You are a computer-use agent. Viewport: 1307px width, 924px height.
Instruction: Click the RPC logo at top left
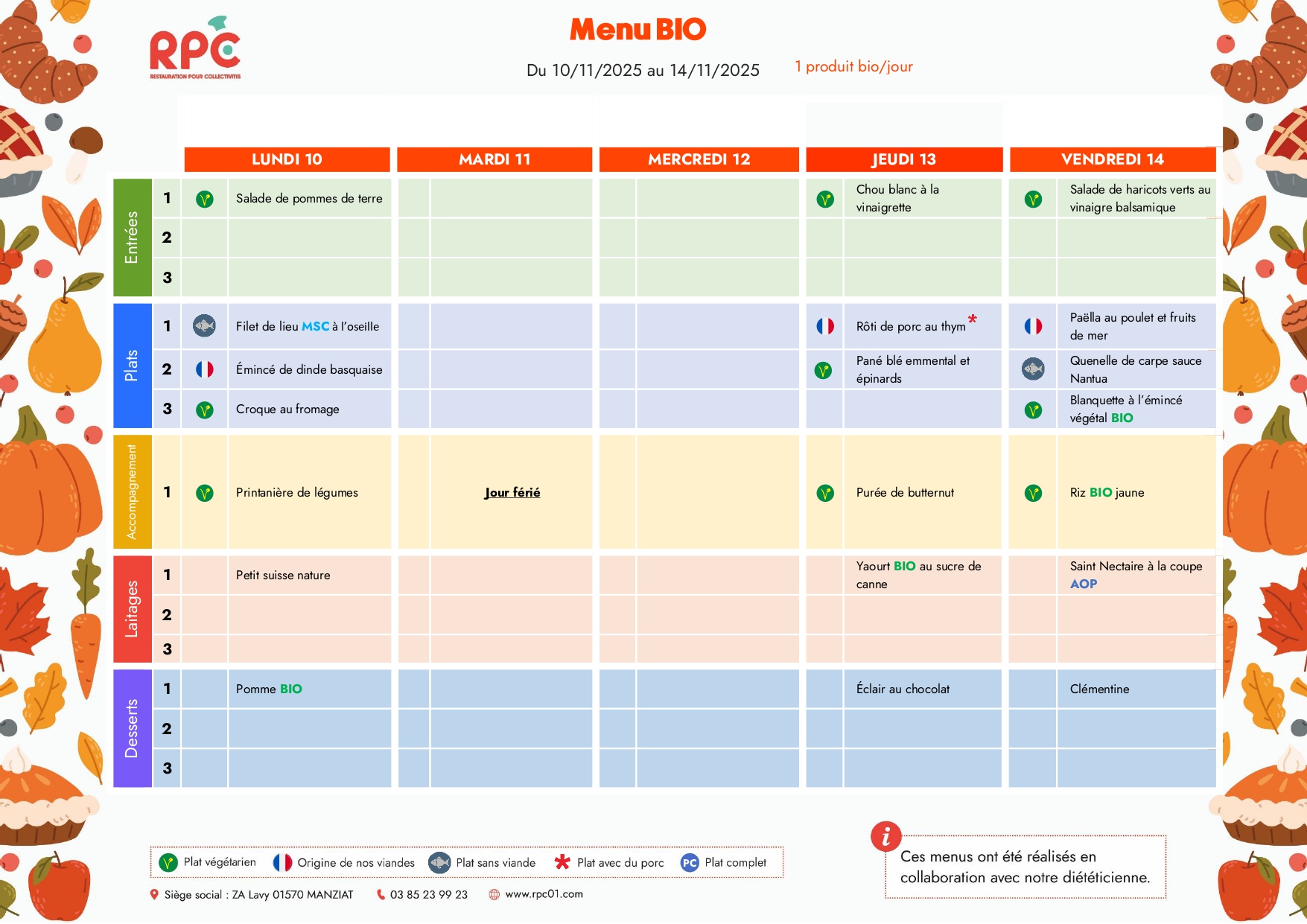click(x=195, y=49)
